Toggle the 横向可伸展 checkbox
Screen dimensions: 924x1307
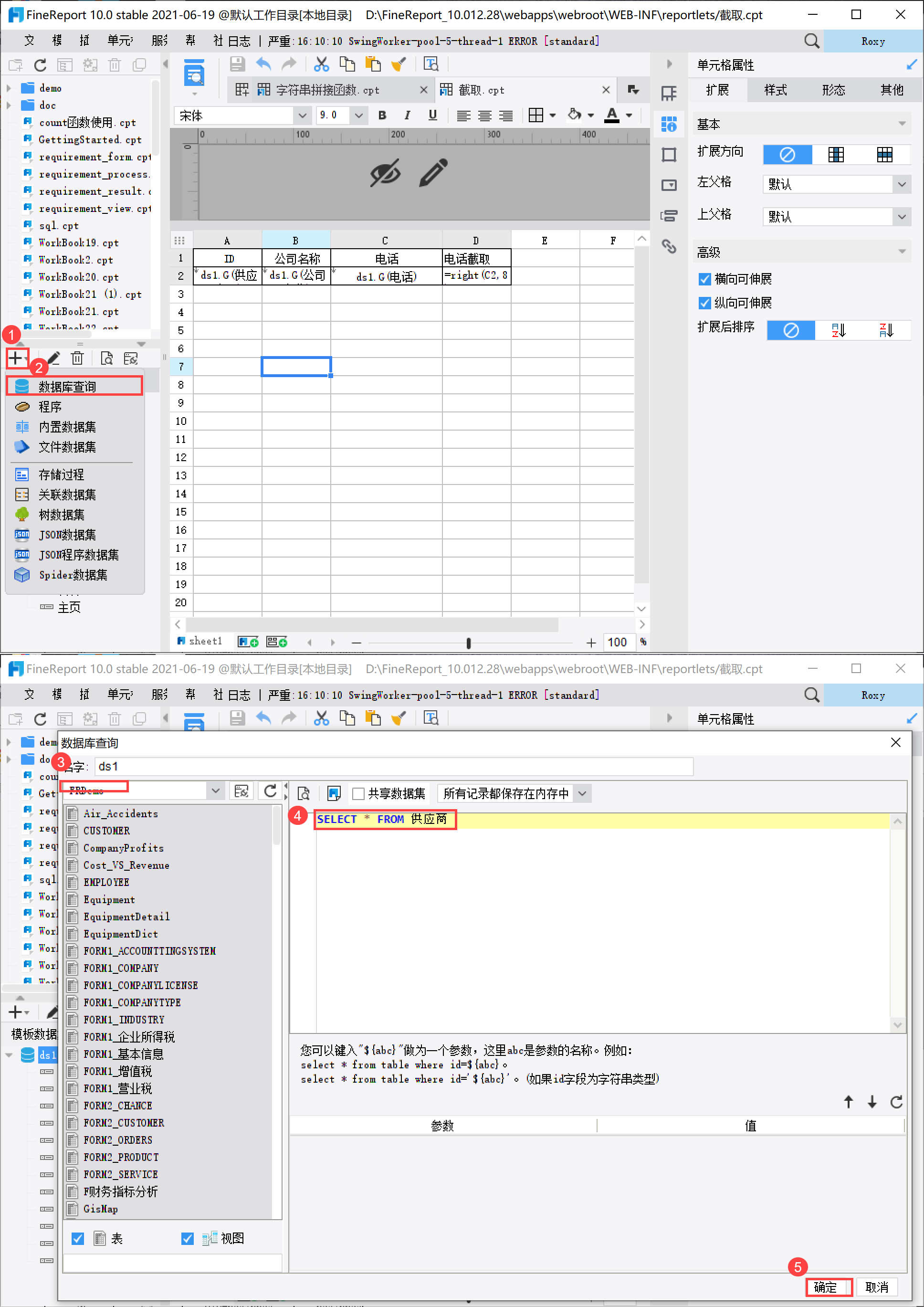[705, 279]
